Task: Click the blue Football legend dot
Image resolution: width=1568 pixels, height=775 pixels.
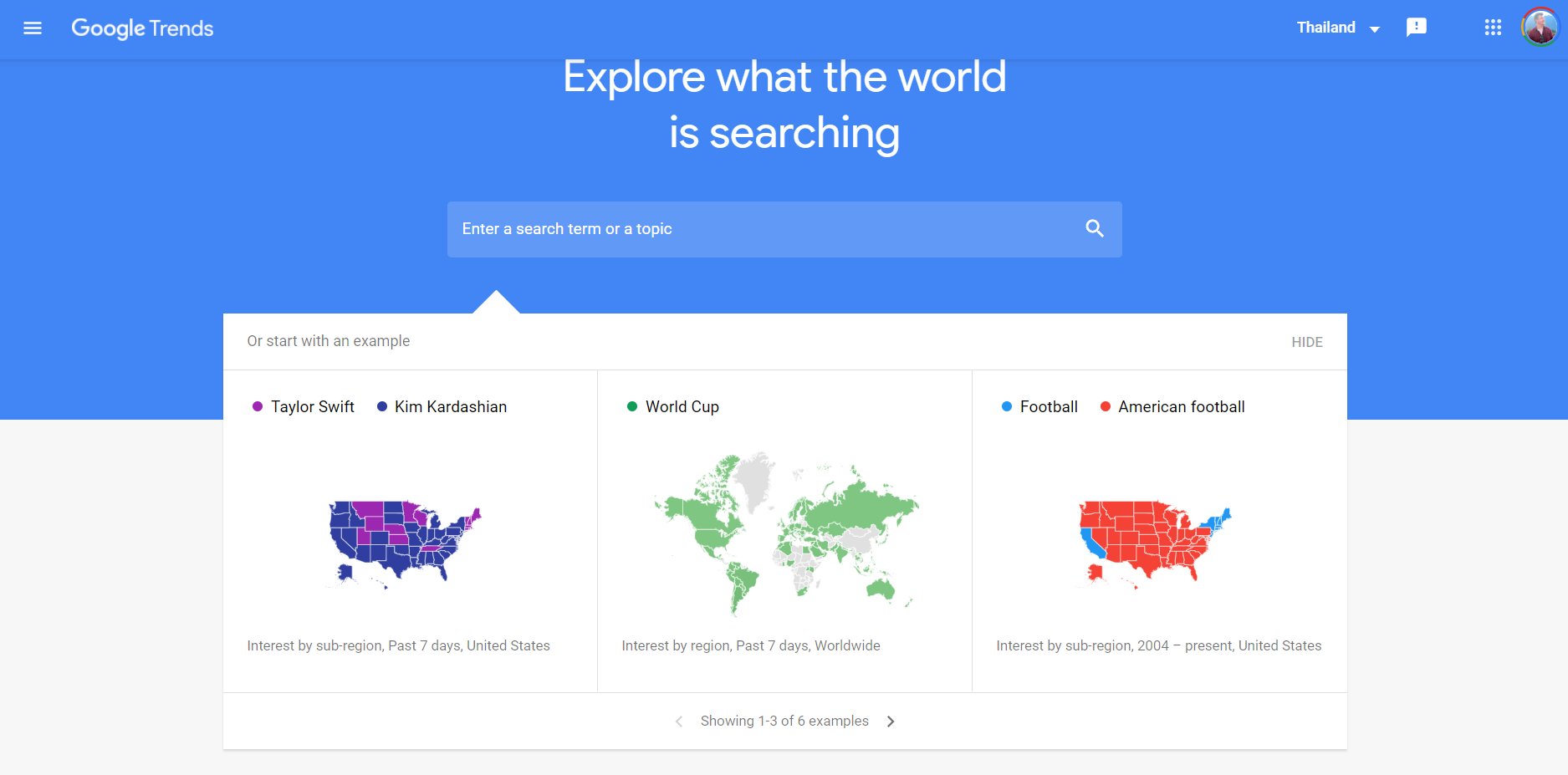Action: (x=1007, y=406)
